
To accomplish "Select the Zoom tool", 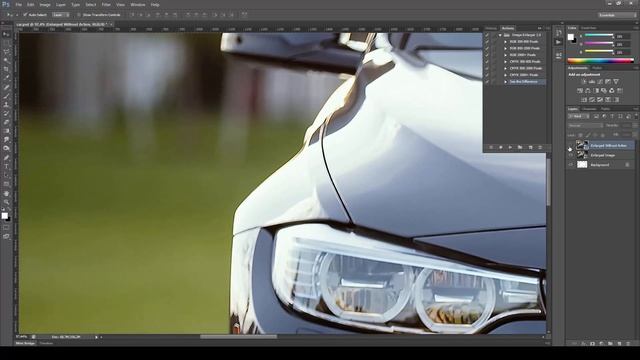I will (6, 202).
